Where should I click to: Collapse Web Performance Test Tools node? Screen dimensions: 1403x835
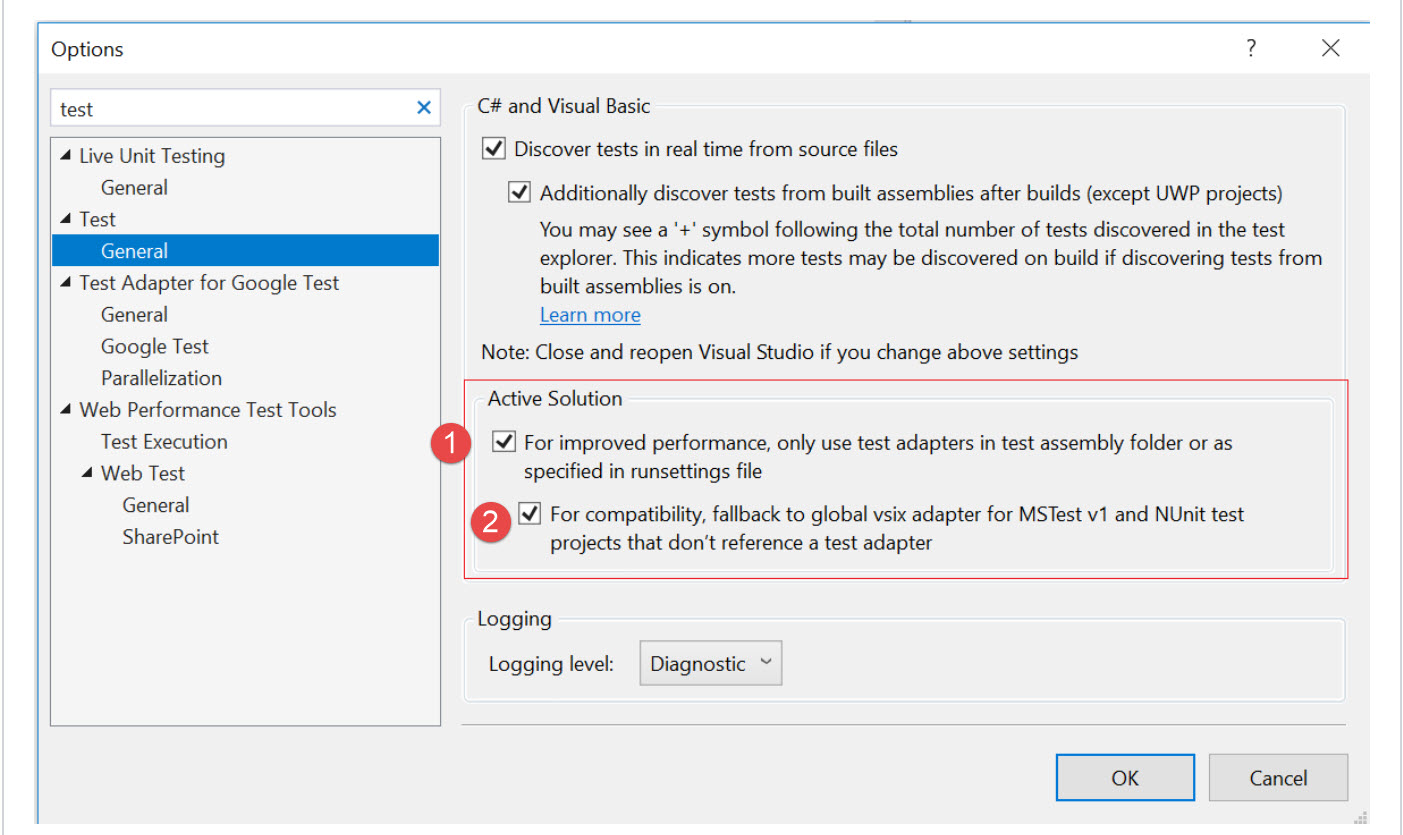66,410
